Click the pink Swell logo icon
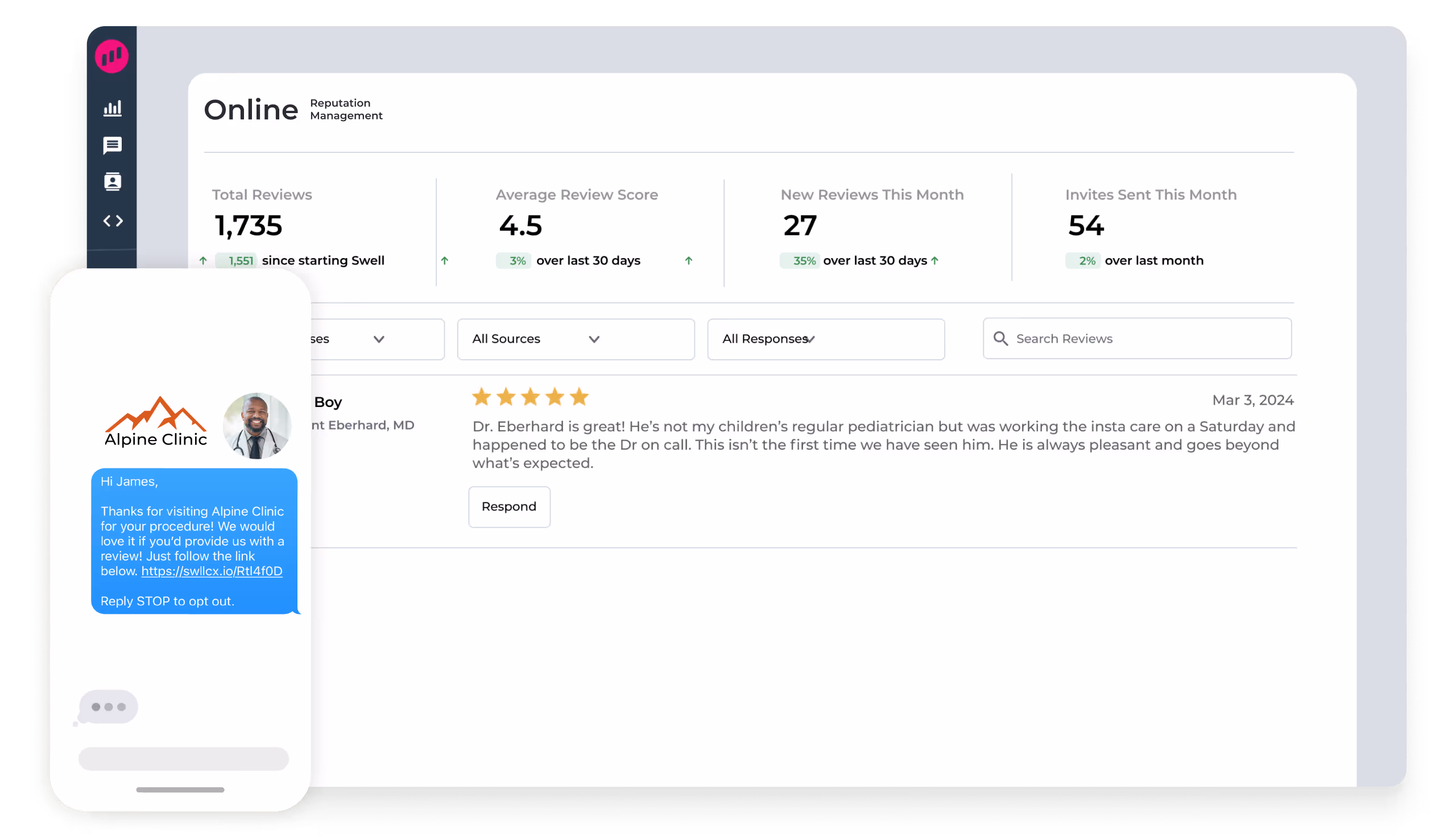 [x=112, y=56]
